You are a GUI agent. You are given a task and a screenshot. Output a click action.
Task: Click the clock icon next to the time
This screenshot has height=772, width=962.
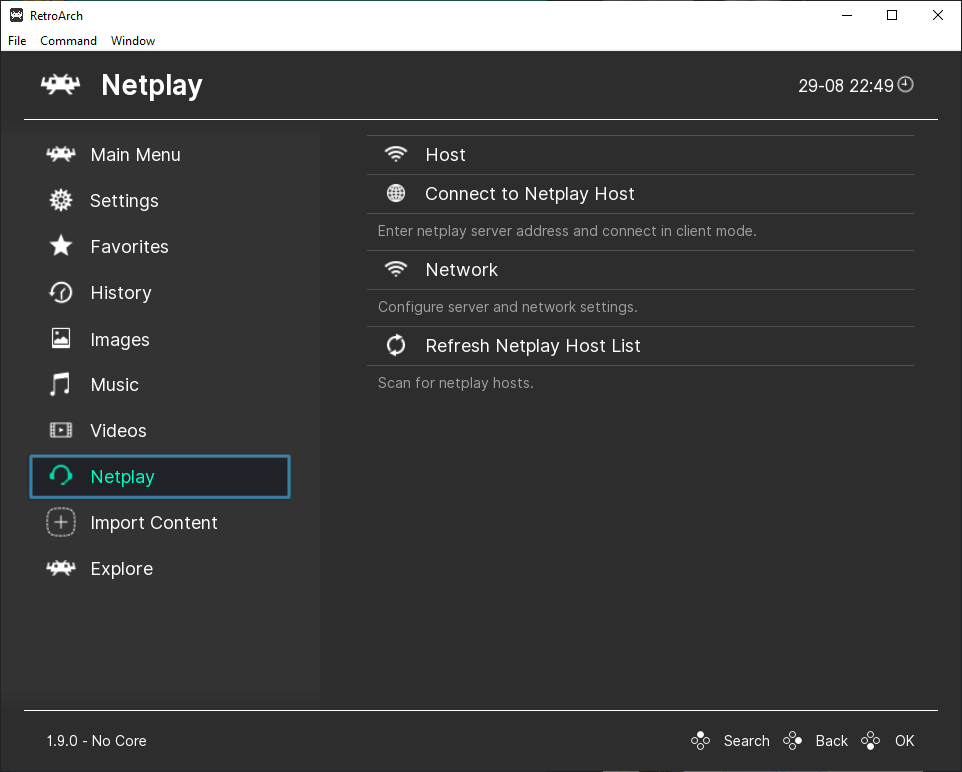click(x=906, y=85)
